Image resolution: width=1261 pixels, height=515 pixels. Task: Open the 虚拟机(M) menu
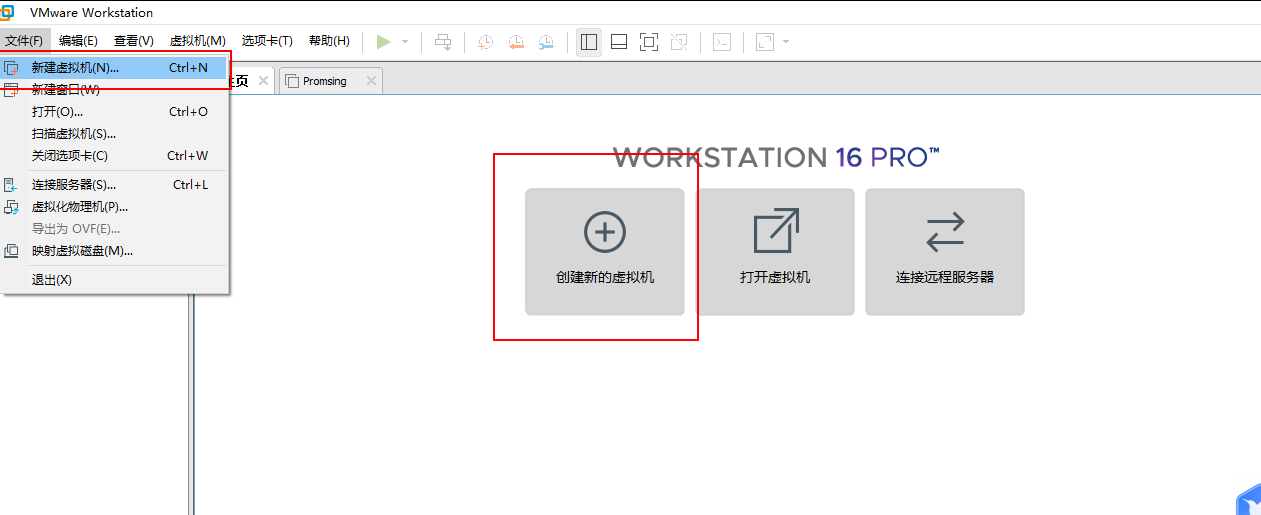click(x=198, y=41)
